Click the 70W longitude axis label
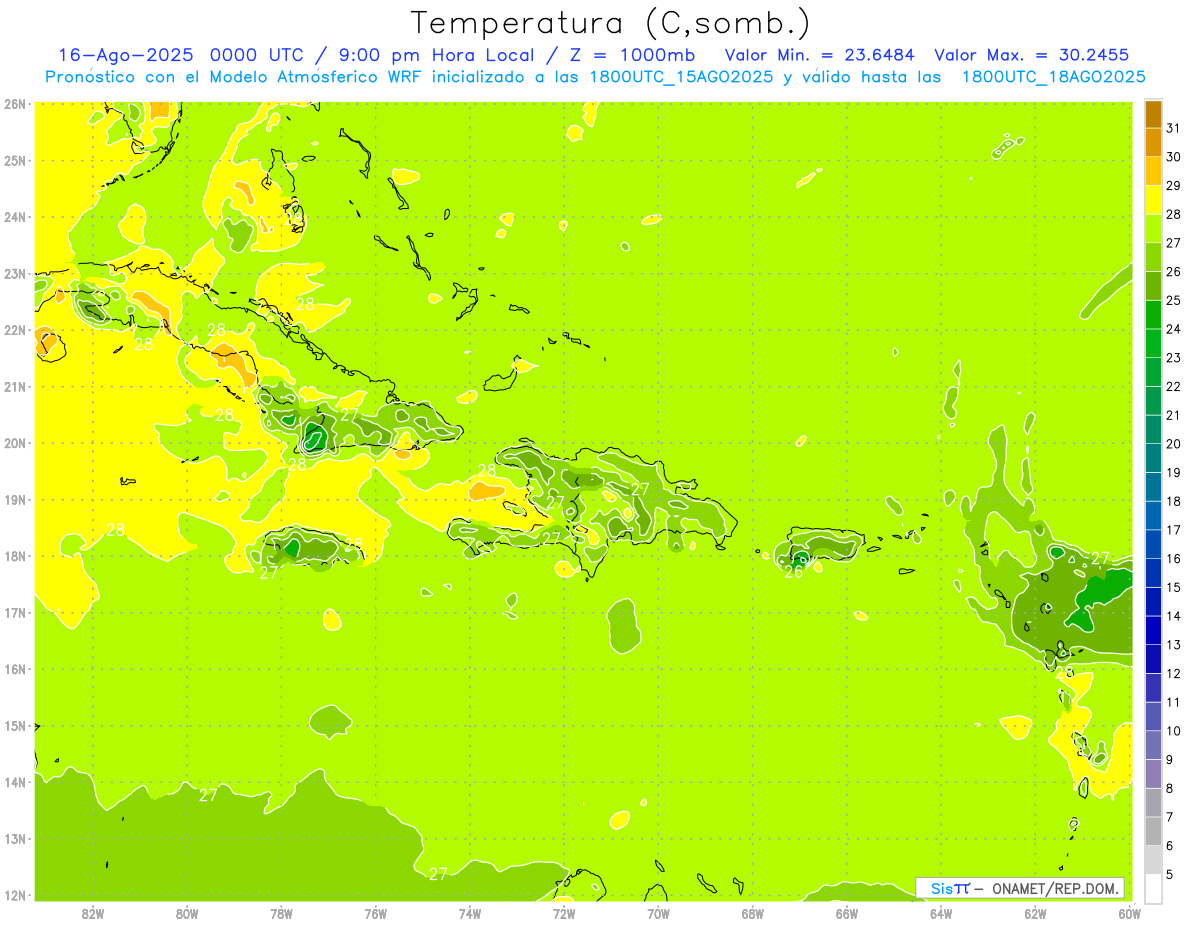Image resolution: width=1200 pixels, height=927 pixels. click(658, 913)
